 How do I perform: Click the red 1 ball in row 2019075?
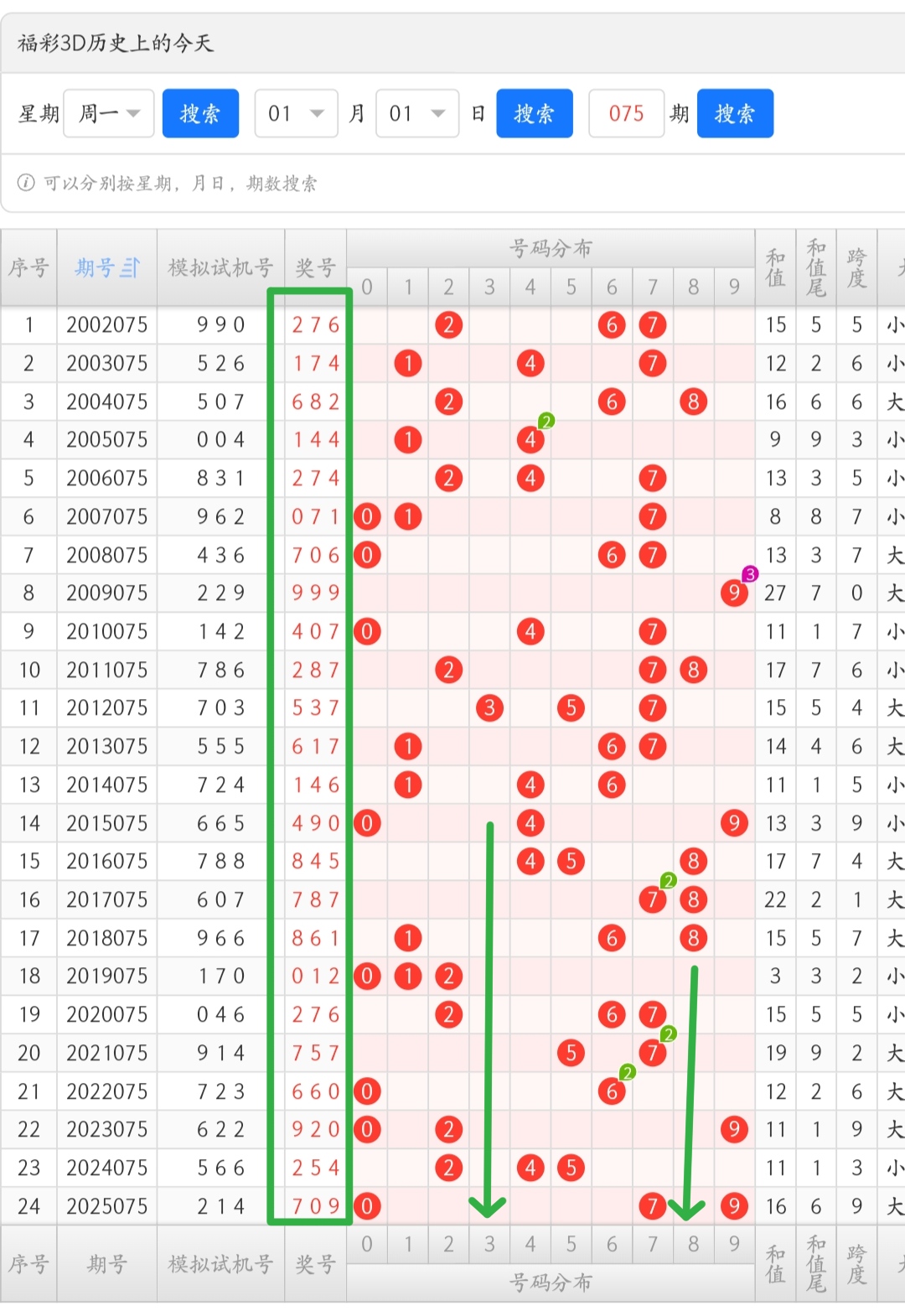(x=408, y=976)
